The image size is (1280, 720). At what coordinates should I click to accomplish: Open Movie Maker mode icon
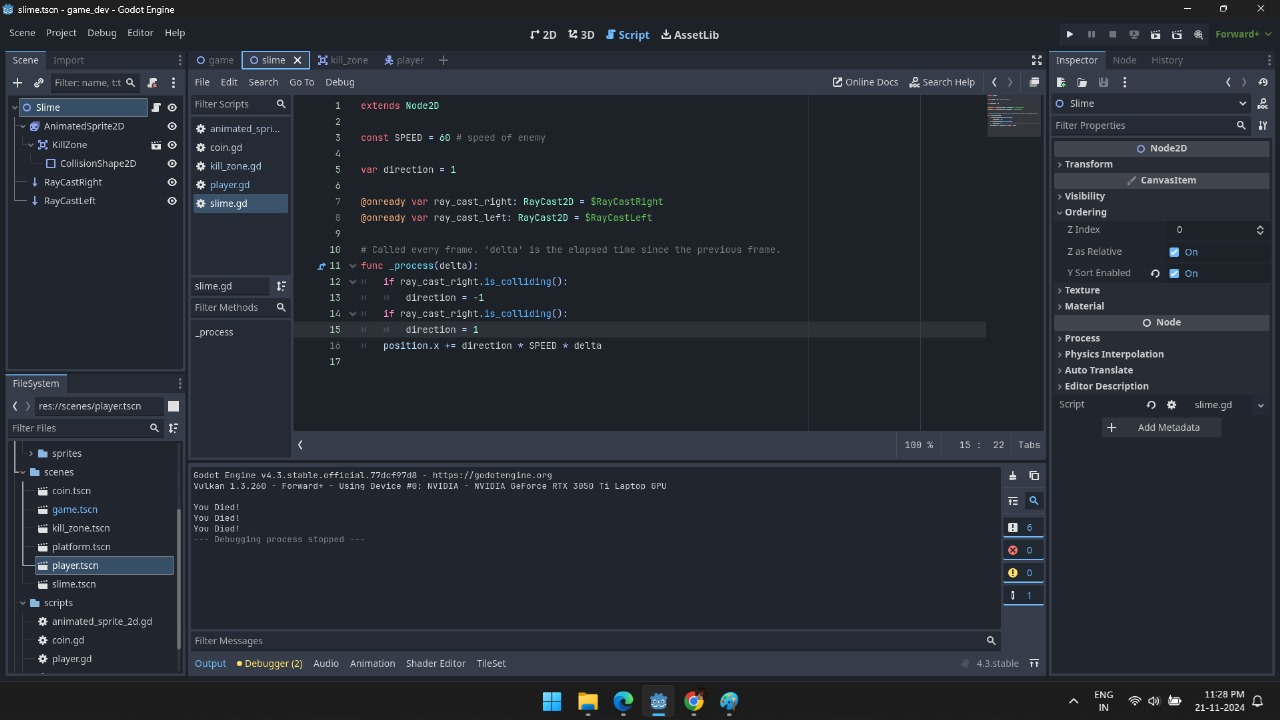coord(1198,34)
